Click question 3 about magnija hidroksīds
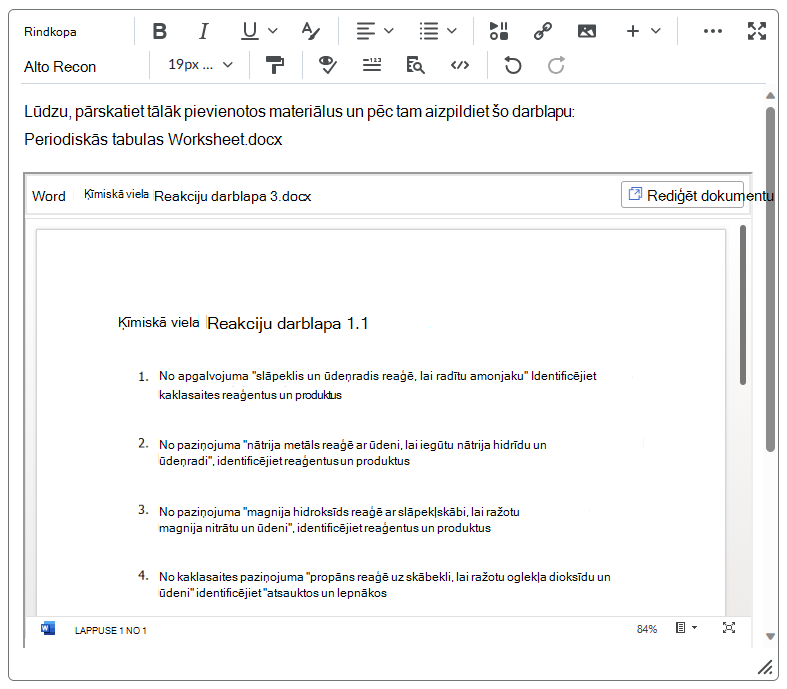The height and width of the screenshot is (689, 787). point(339,520)
